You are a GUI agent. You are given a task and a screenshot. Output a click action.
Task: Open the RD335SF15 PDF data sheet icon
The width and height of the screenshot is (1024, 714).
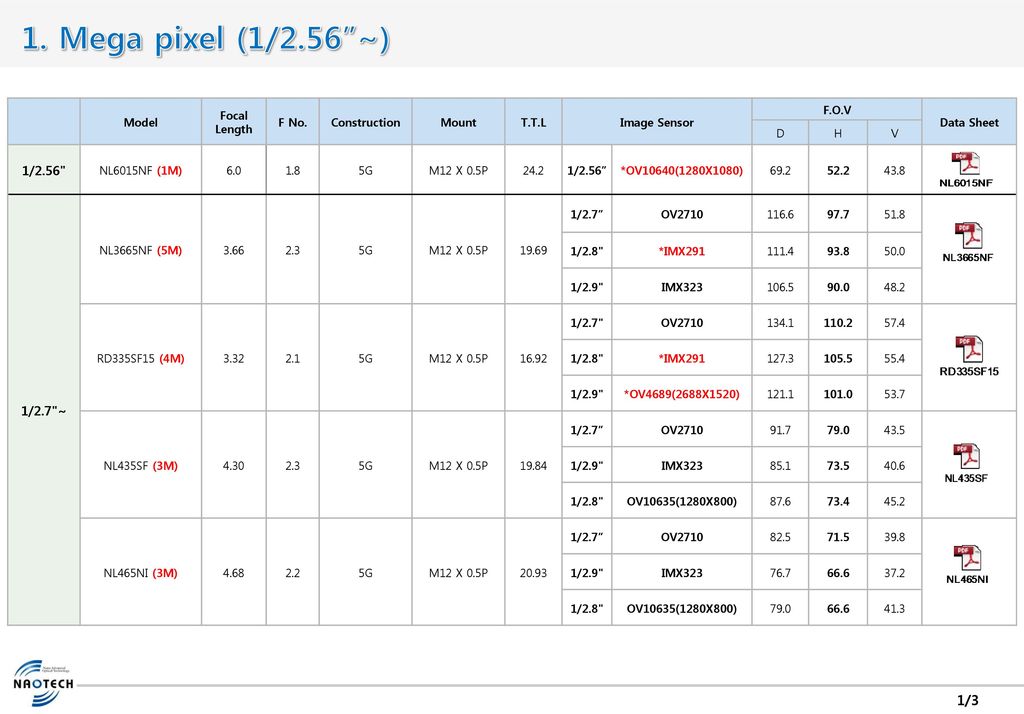[969, 349]
